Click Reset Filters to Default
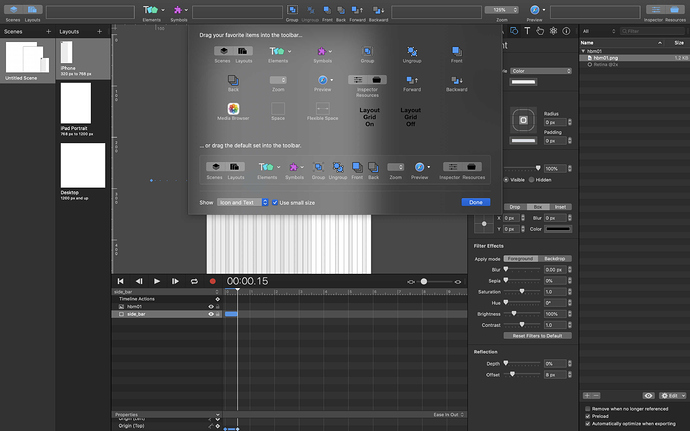 click(x=537, y=336)
